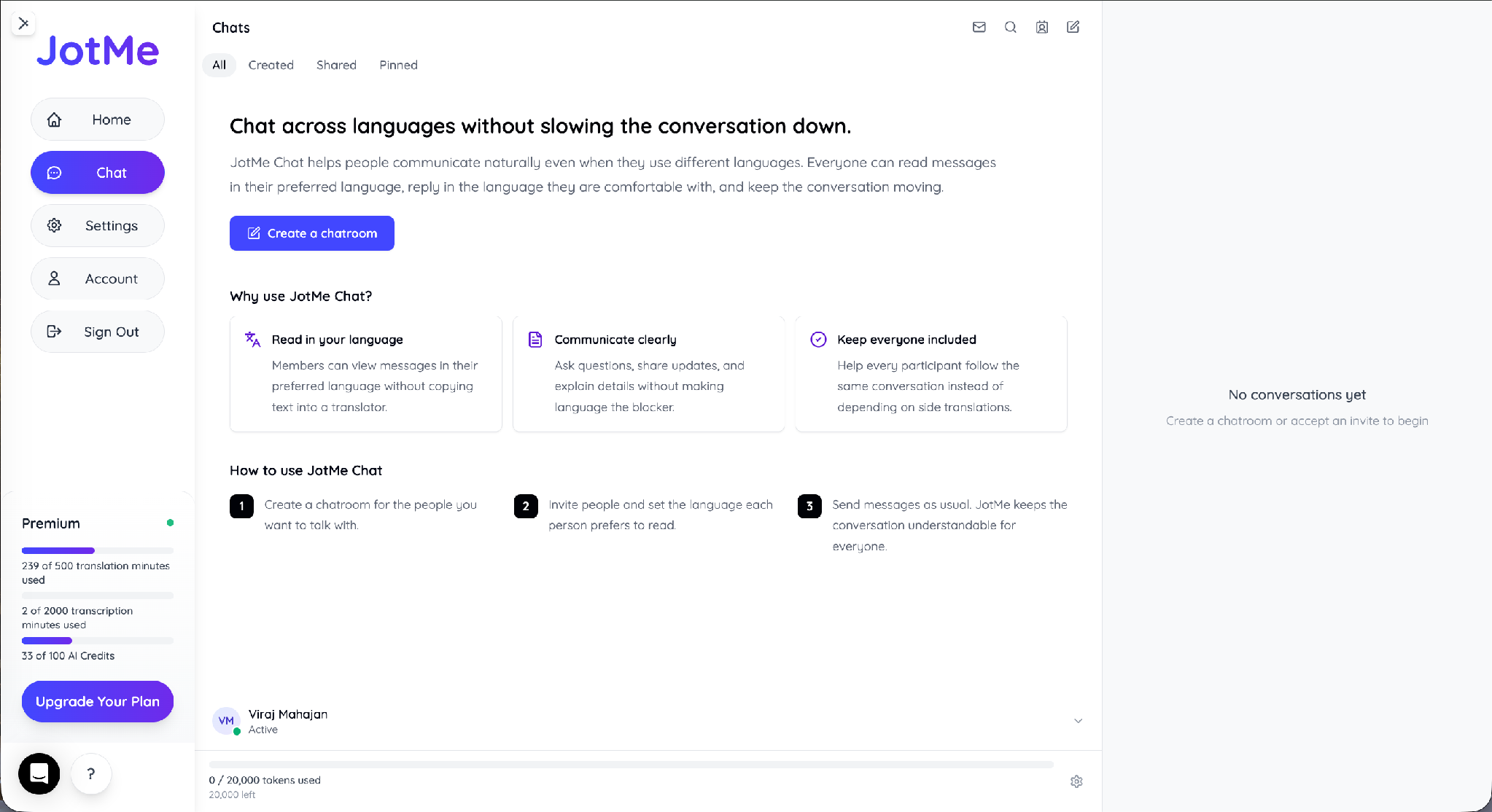Select the All chats tab
1492x812 pixels.
click(x=219, y=65)
